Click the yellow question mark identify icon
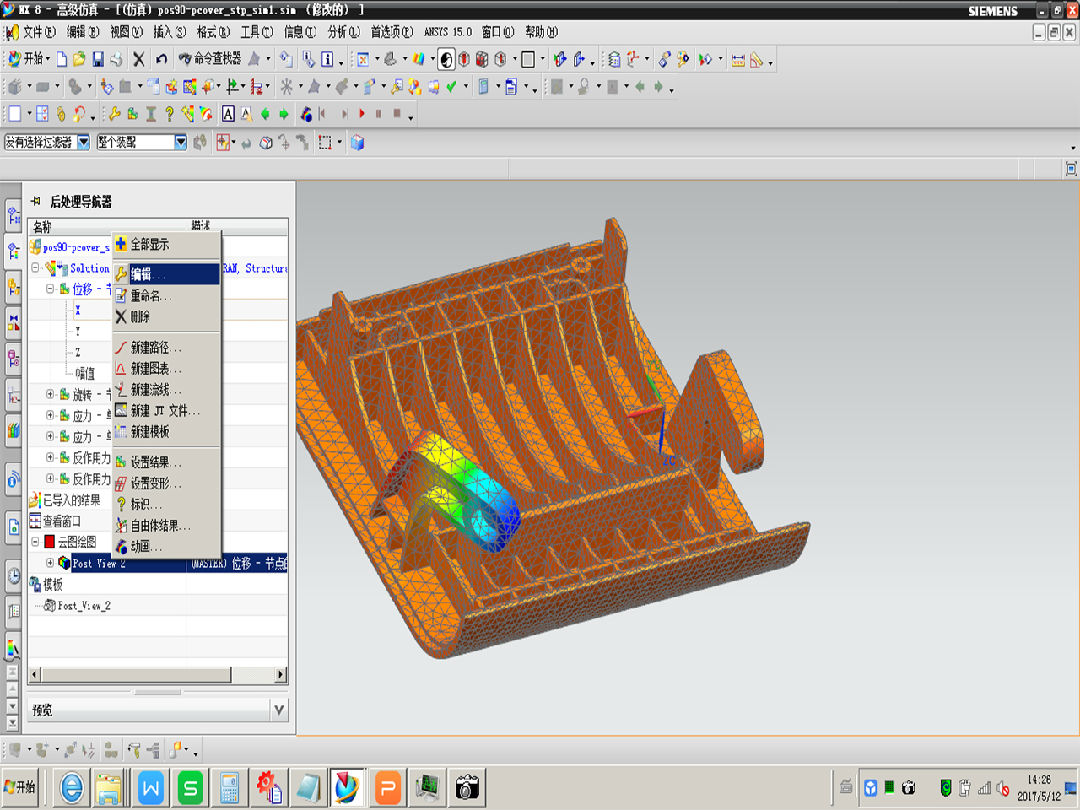 pyautogui.click(x=170, y=114)
